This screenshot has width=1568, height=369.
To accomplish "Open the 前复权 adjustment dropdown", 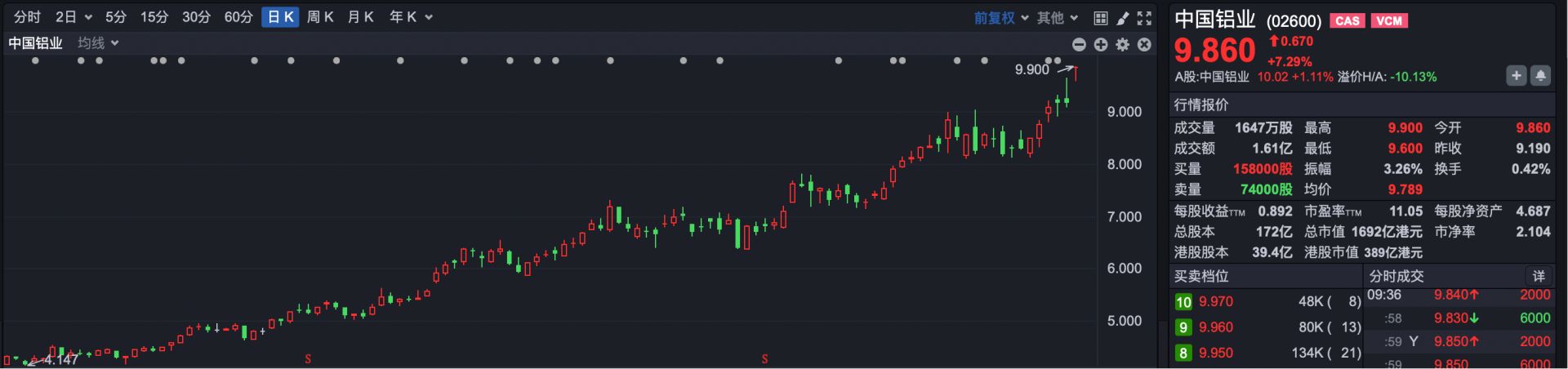I will [x=1000, y=18].
